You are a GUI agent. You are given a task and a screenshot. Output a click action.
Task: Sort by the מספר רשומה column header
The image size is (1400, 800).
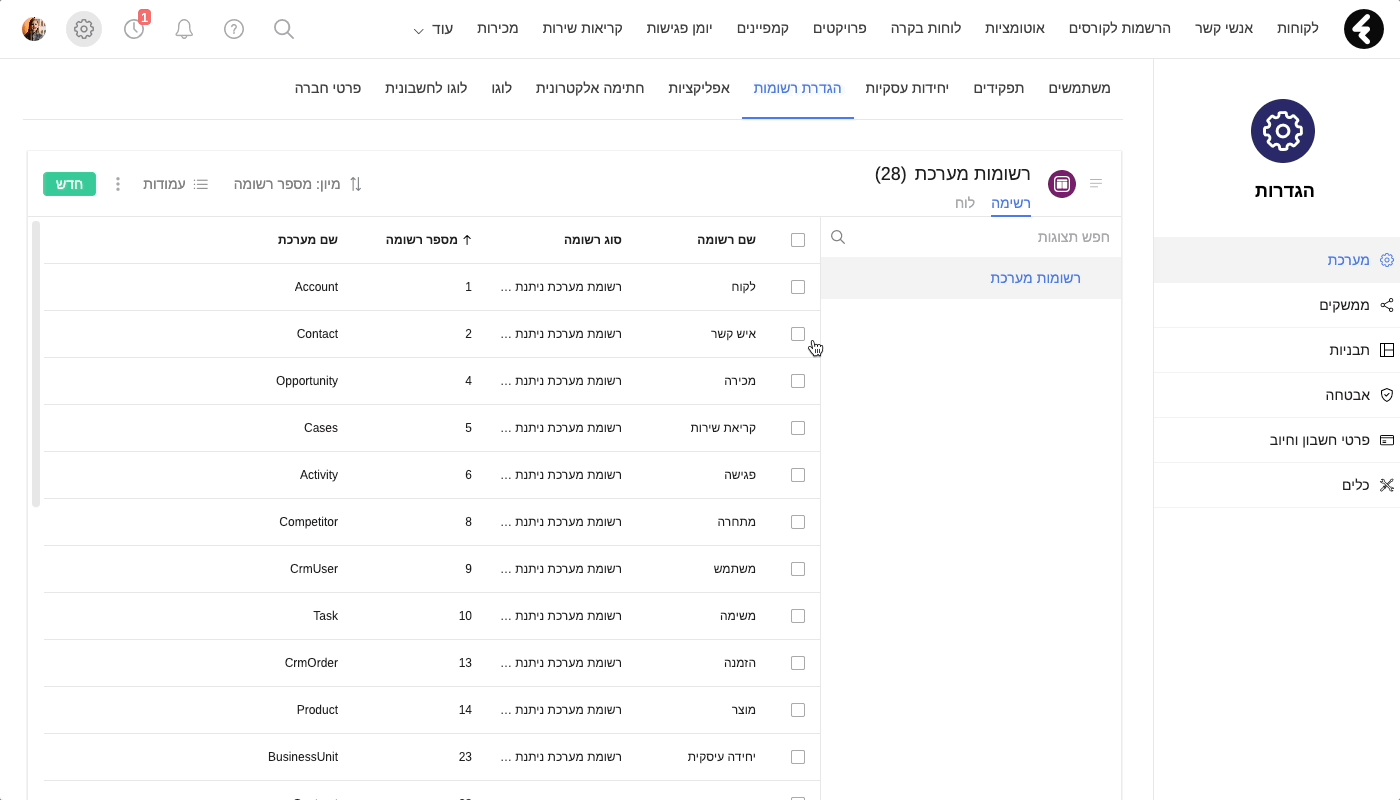pyautogui.click(x=429, y=240)
